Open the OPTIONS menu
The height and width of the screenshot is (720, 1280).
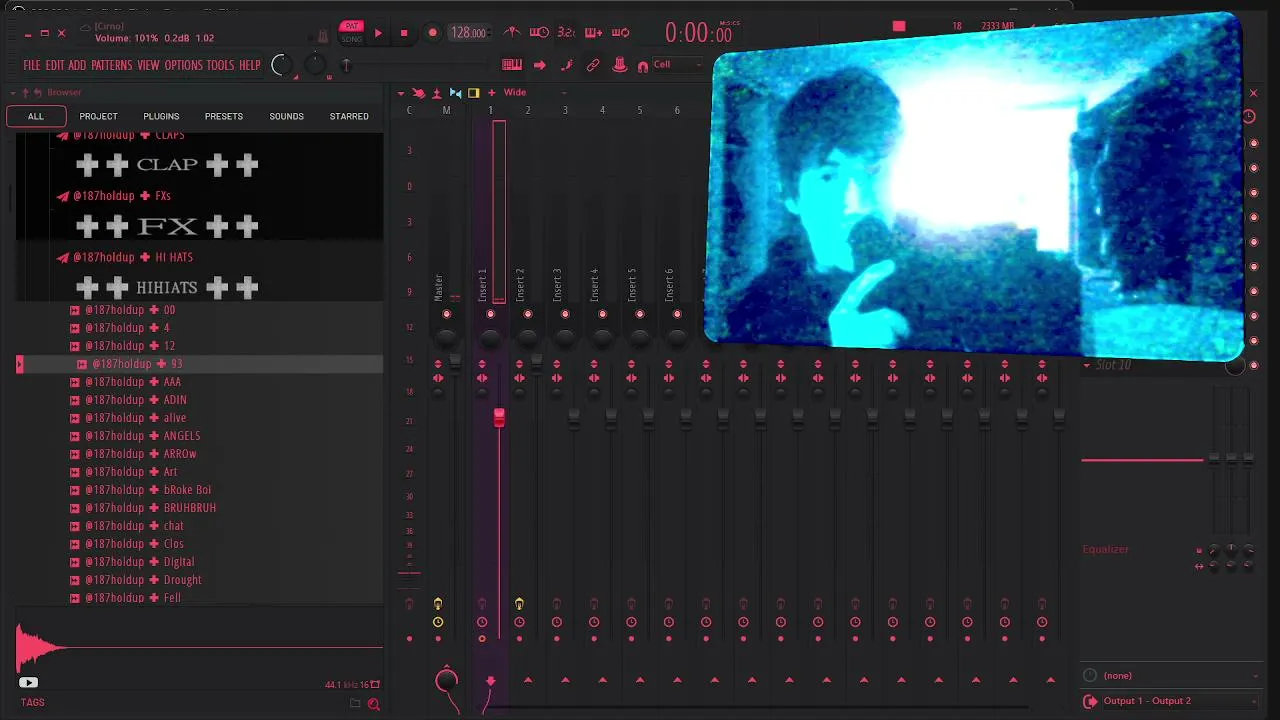coord(184,65)
